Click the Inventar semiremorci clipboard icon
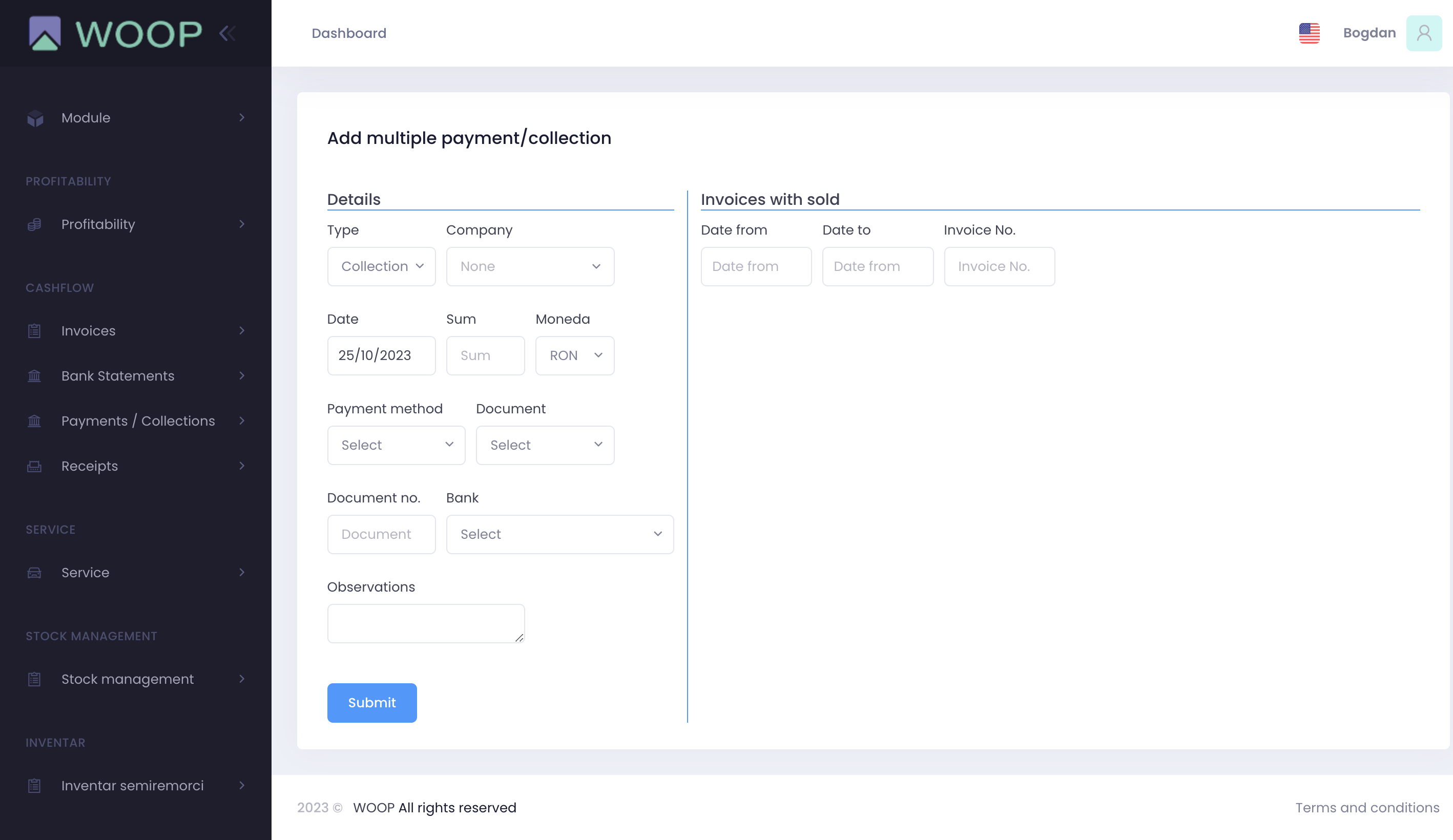 pos(35,786)
